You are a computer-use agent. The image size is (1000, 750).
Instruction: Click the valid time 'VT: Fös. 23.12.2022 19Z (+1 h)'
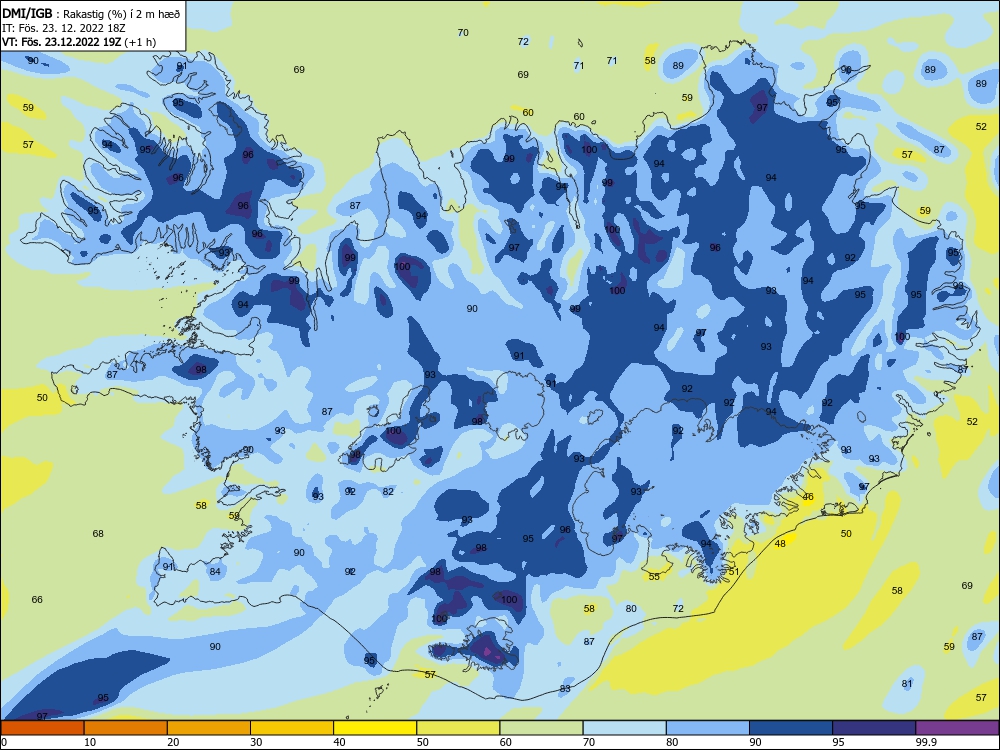79,42
